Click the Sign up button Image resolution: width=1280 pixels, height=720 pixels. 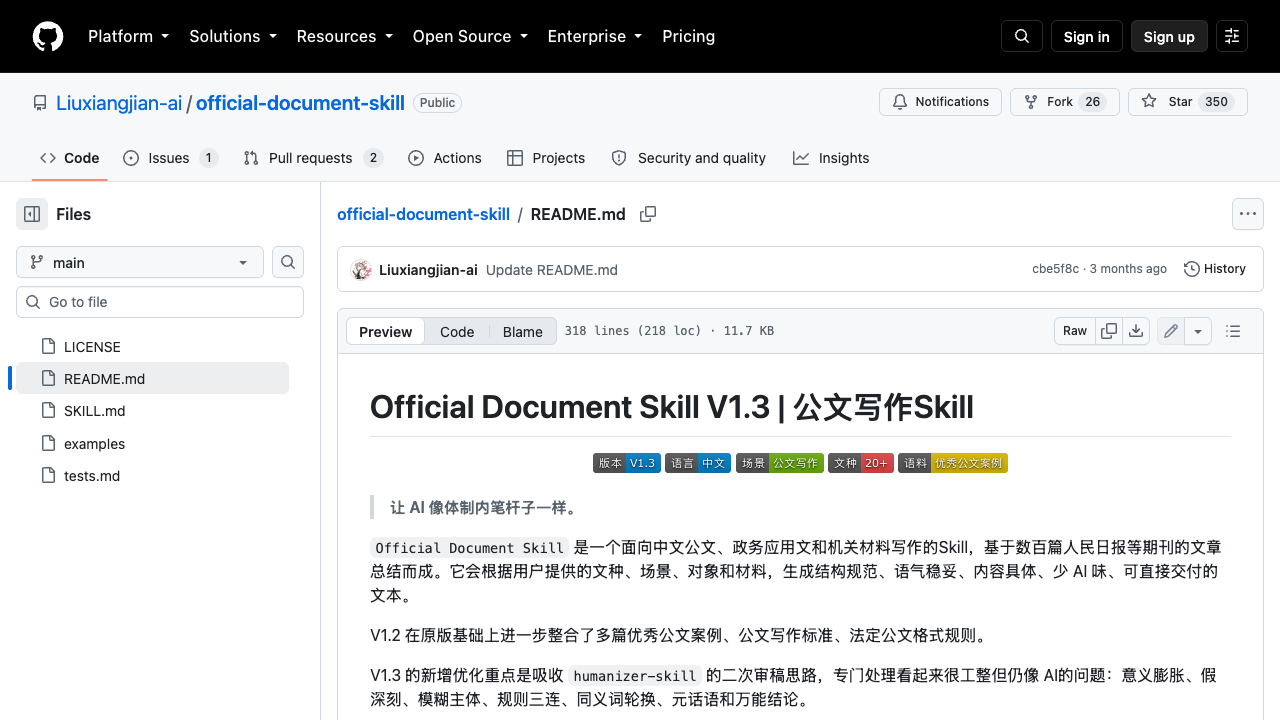[1169, 36]
